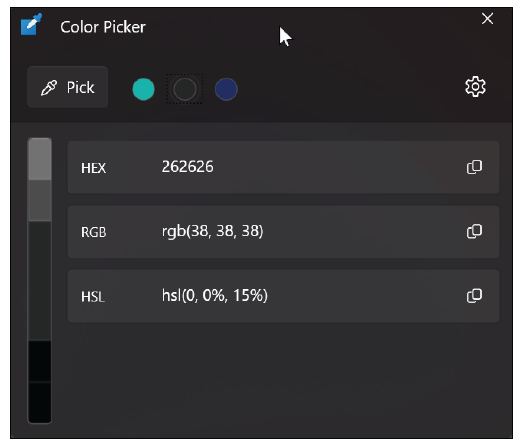Choose the darkest black shade in bar
The width and height of the screenshot is (518, 446).
point(40,402)
